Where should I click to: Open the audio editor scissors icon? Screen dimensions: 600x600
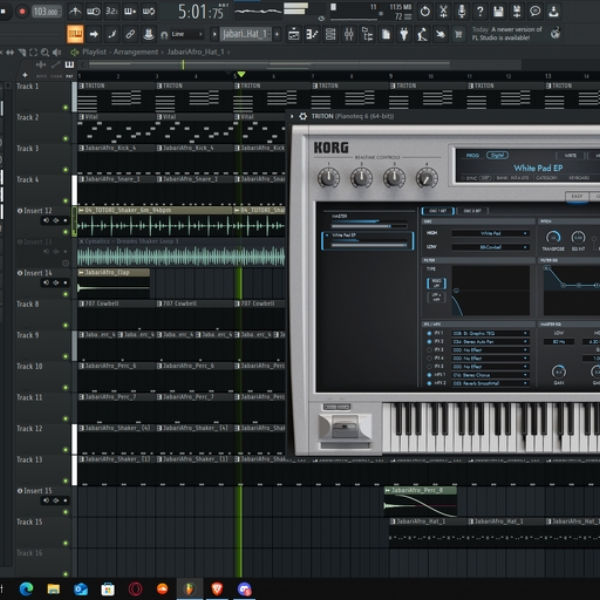pyautogui.click(x=443, y=11)
